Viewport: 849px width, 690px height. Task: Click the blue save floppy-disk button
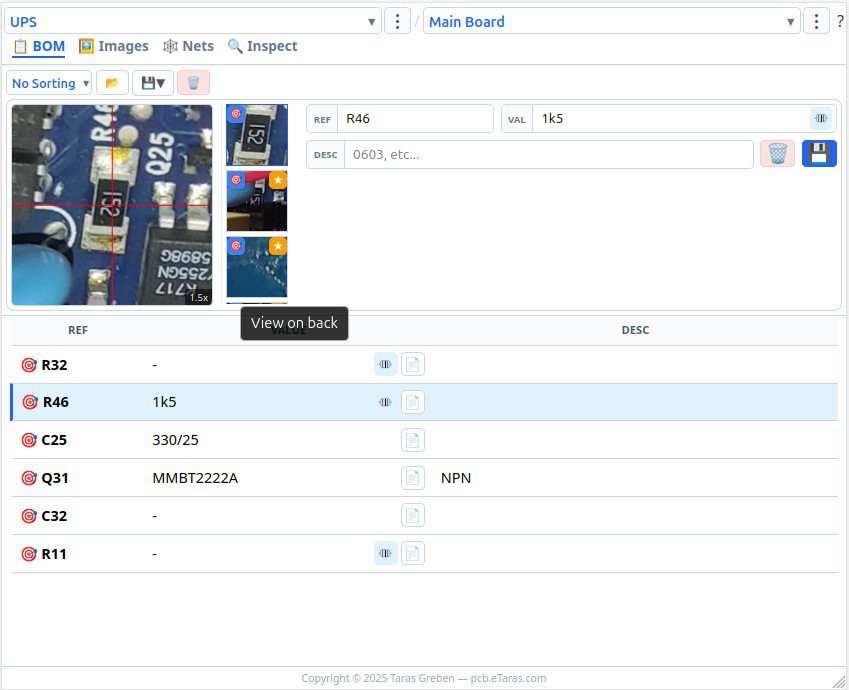pos(819,154)
